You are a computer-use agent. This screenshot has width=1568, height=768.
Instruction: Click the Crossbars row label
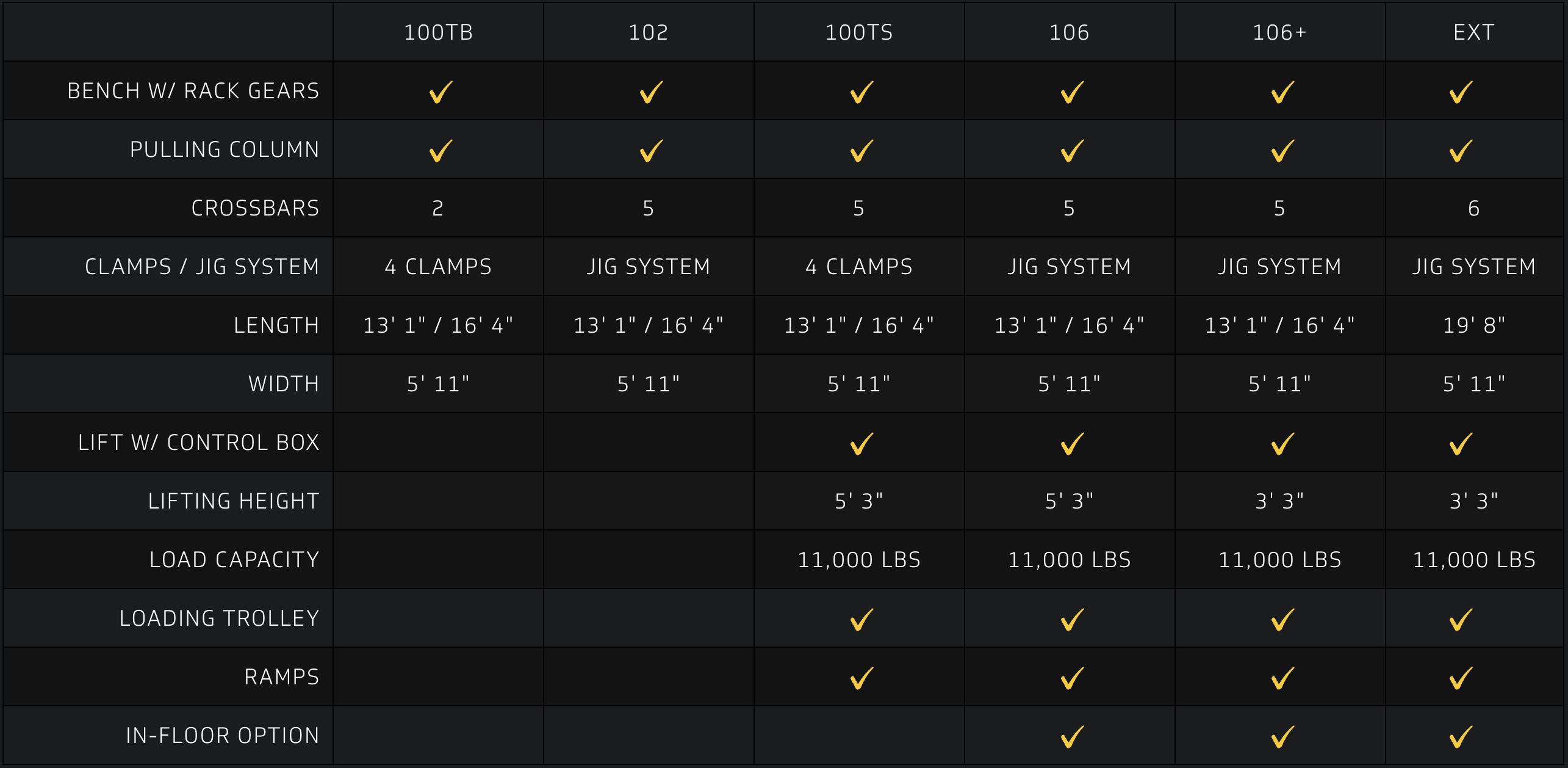(255, 208)
